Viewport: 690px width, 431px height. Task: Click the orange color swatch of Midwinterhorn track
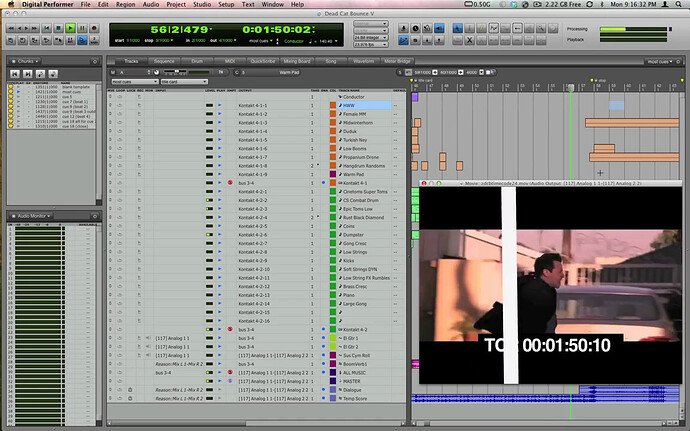pos(333,123)
